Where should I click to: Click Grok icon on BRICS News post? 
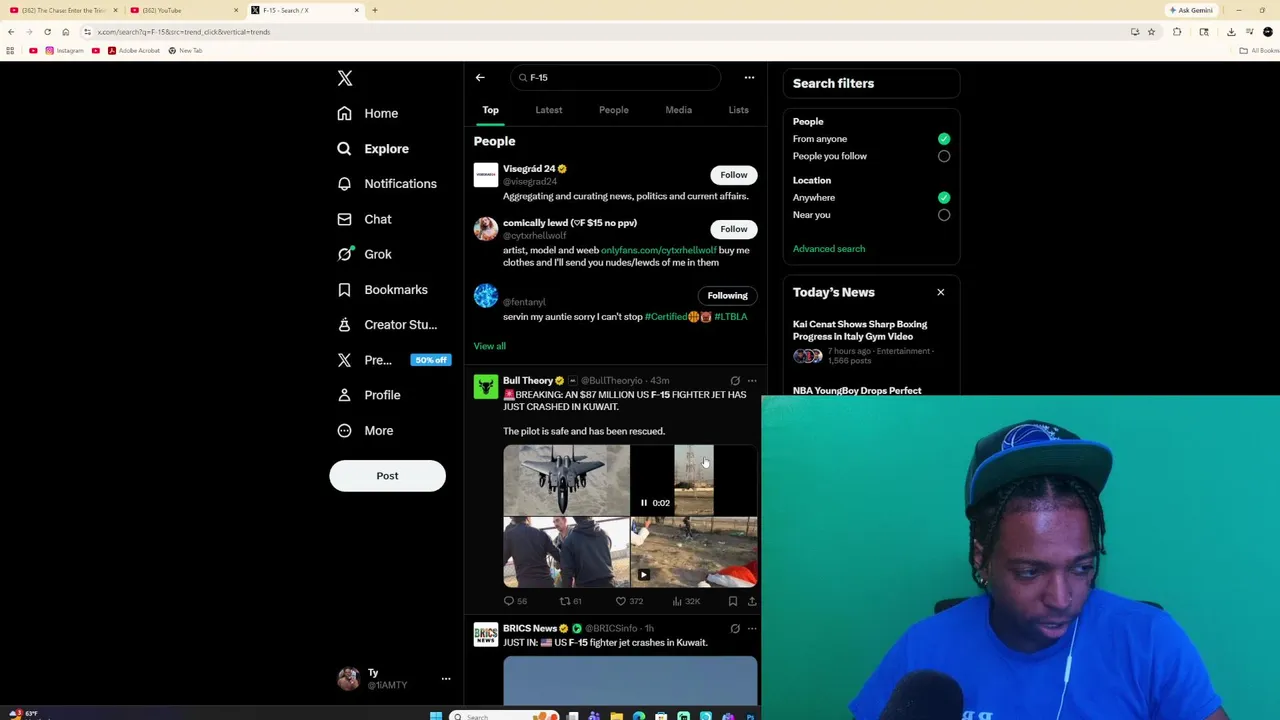click(734, 629)
